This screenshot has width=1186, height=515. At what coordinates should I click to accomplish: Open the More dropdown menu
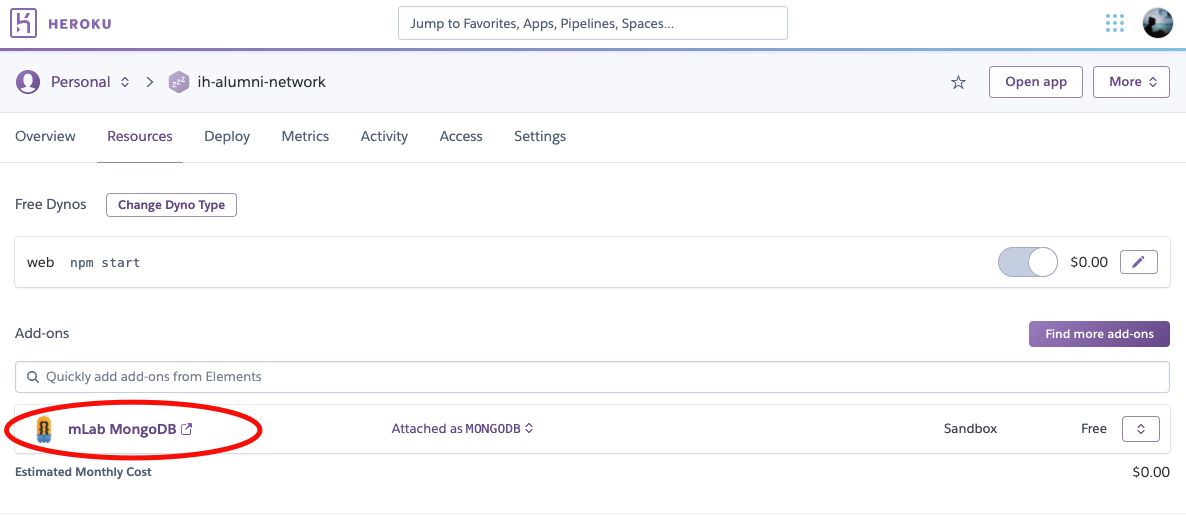pyautogui.click(x=1132, y=82)
